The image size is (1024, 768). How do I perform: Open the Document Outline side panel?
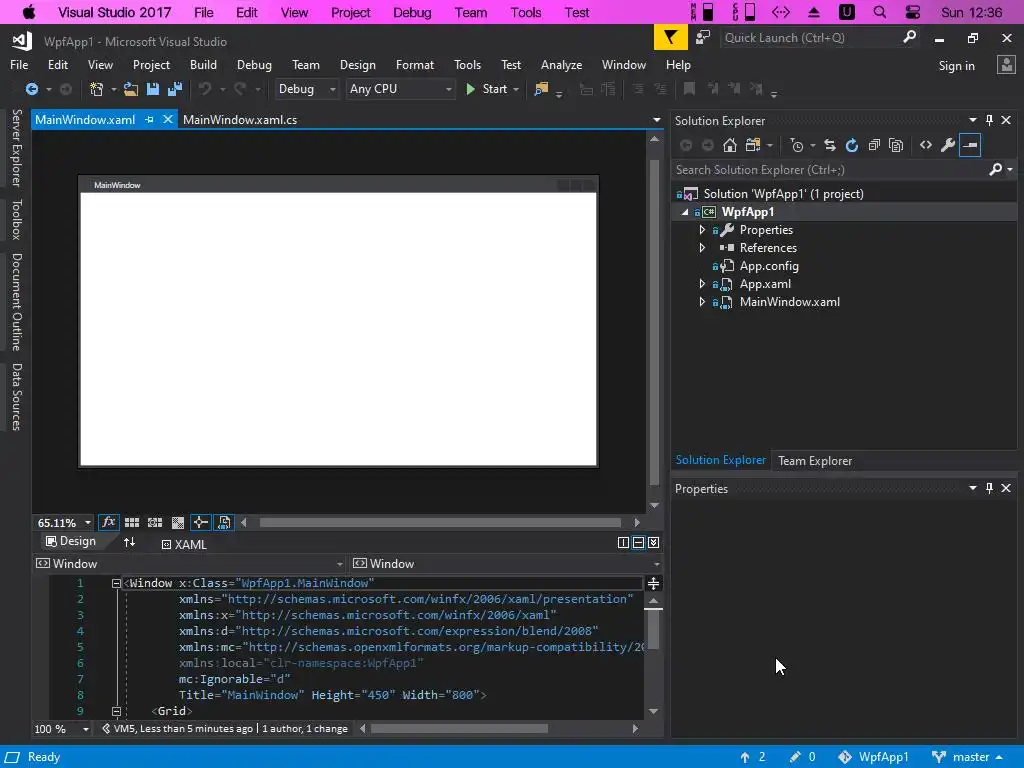click(17, 302)
